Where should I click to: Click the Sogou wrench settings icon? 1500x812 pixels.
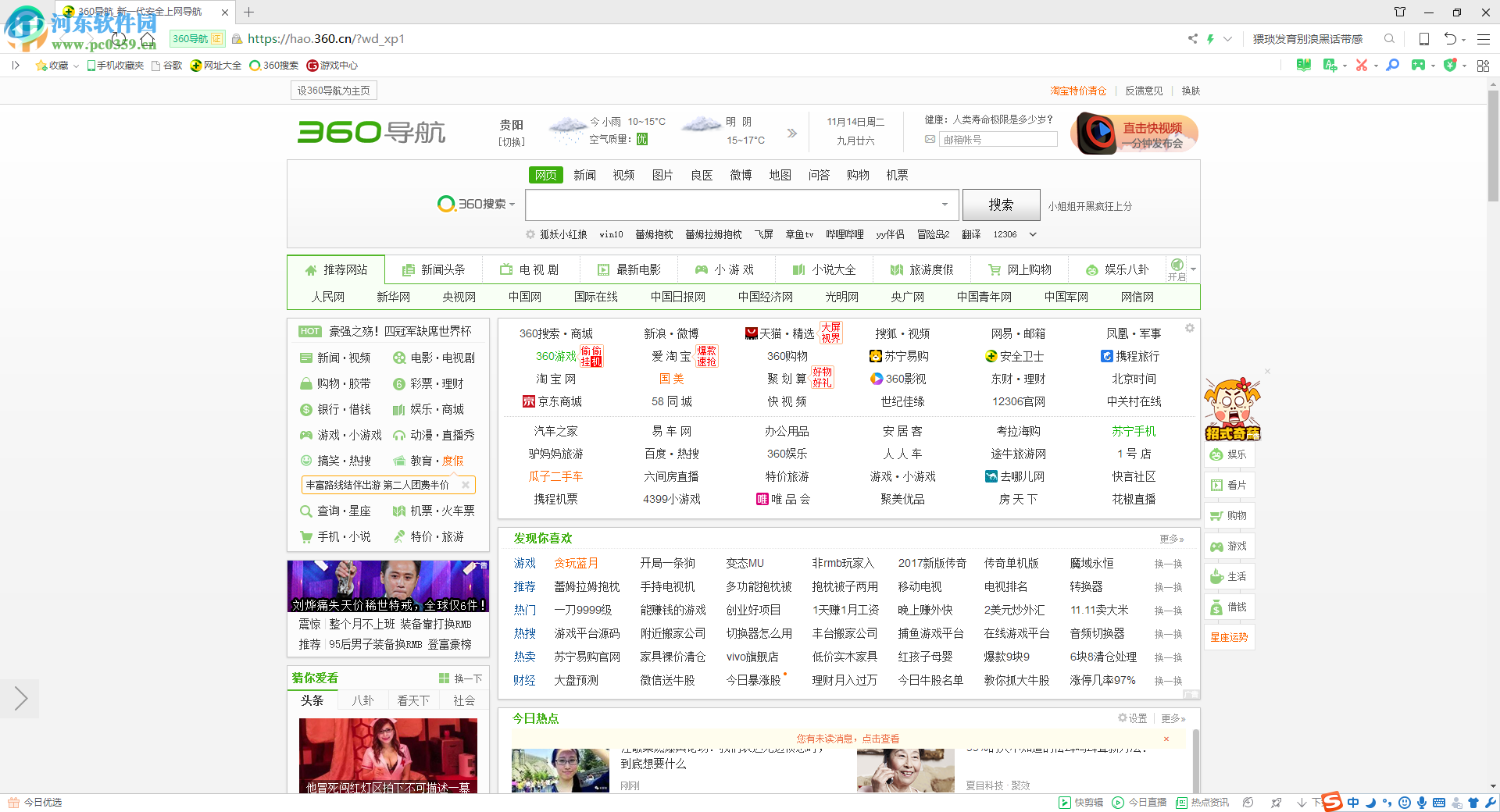coord(1491,803)
